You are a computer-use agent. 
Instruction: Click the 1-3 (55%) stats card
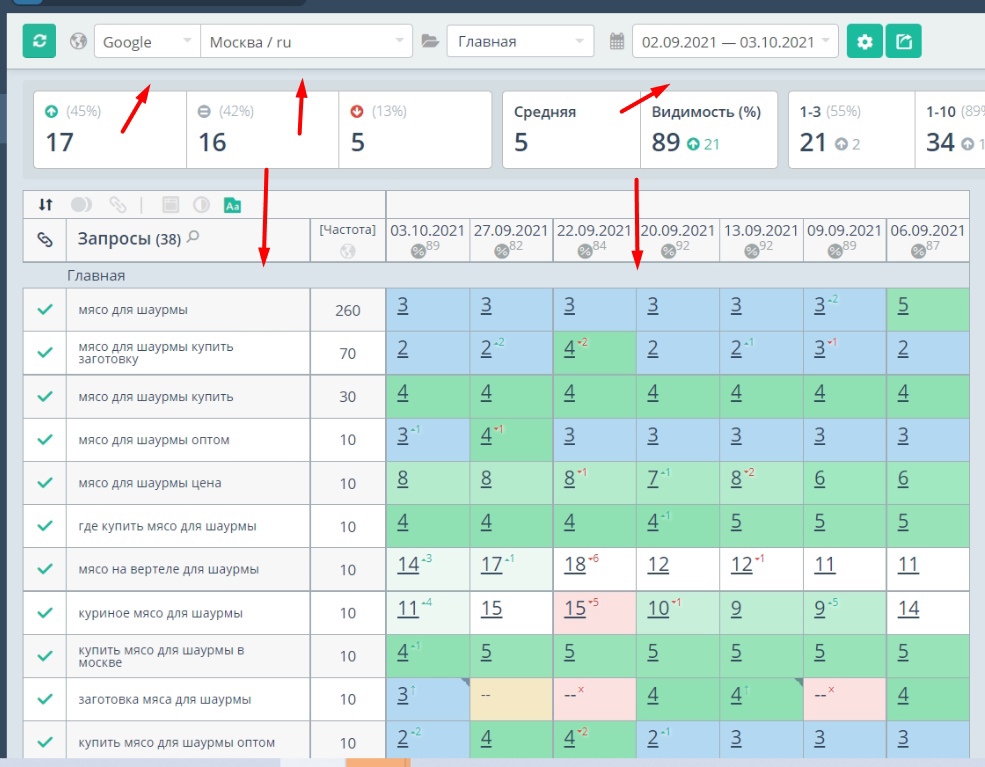point(851,129)
